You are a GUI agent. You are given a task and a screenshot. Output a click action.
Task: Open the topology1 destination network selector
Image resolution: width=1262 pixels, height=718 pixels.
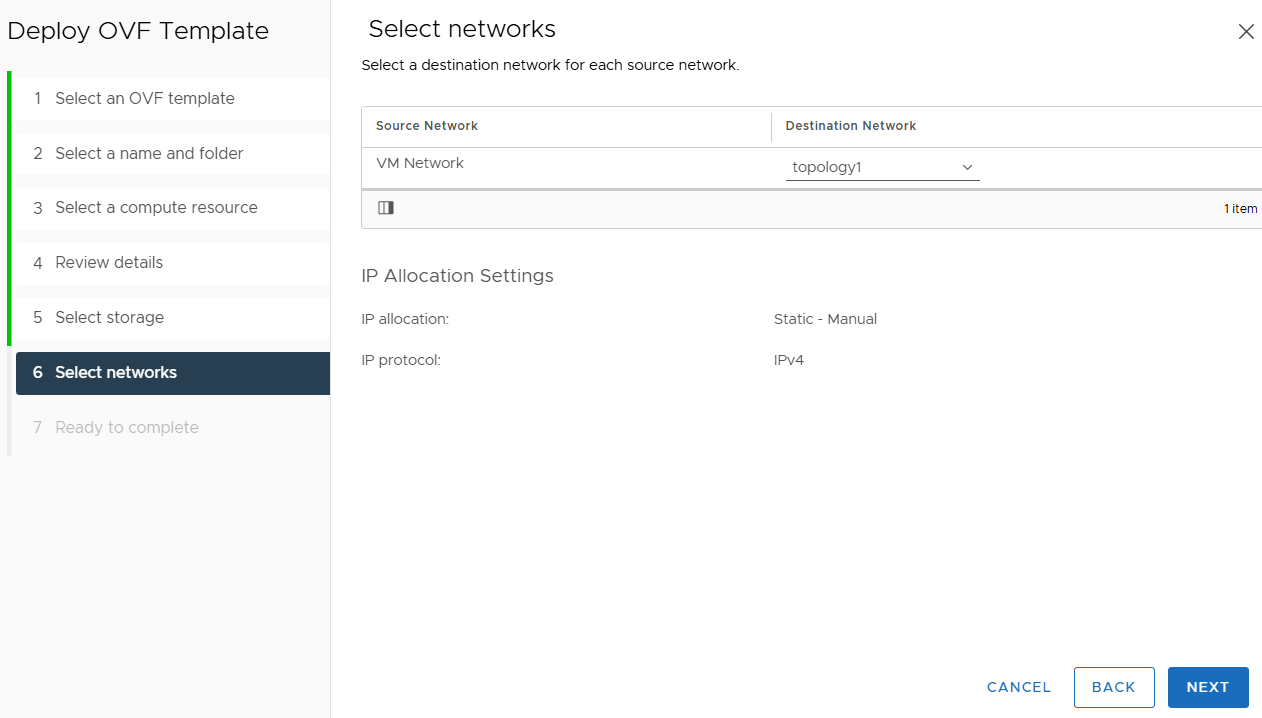(x=883, y=167)
